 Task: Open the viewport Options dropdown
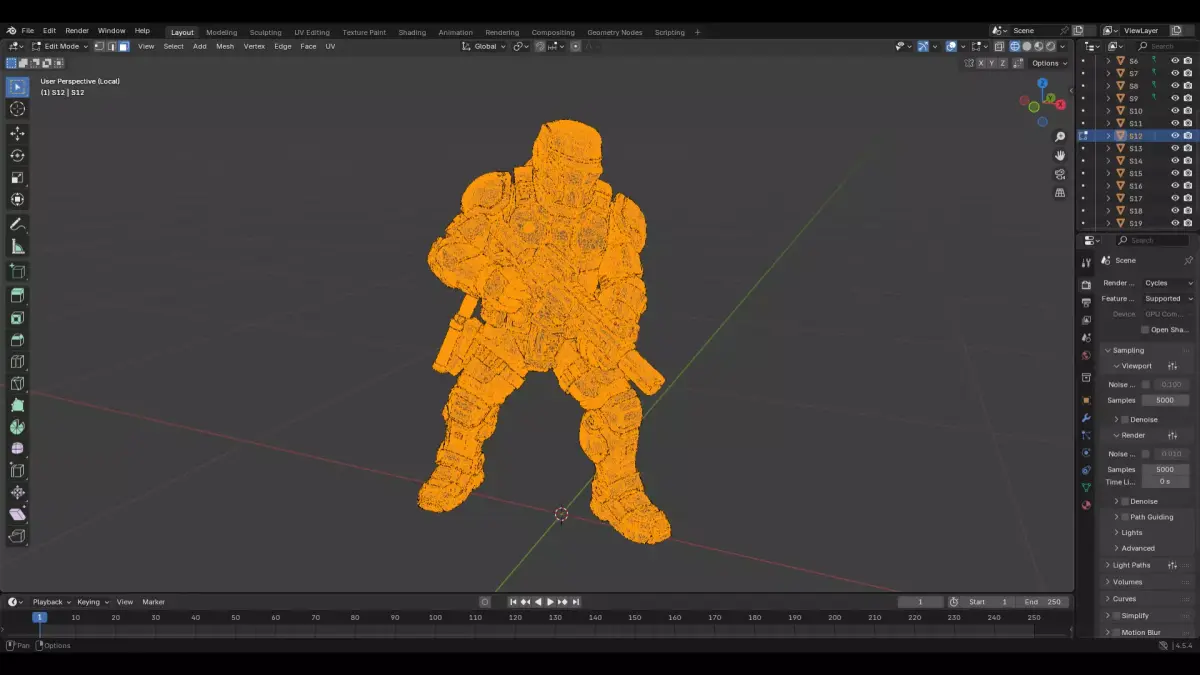click(x=1049, y=63)
